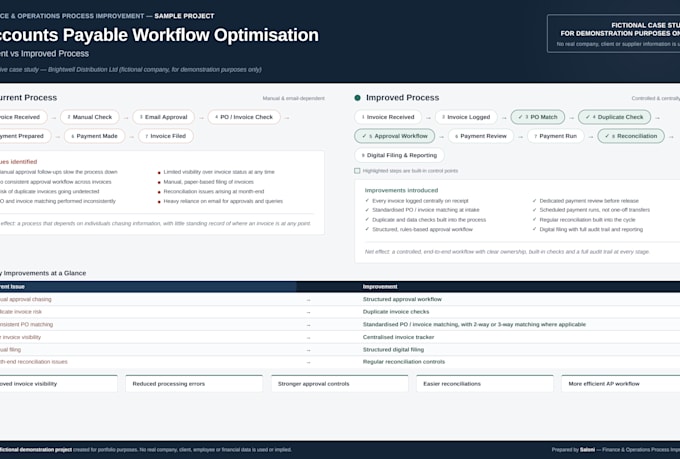
Task: Select the highlighted Approval Workflow step
Action: tap(395, 136)
